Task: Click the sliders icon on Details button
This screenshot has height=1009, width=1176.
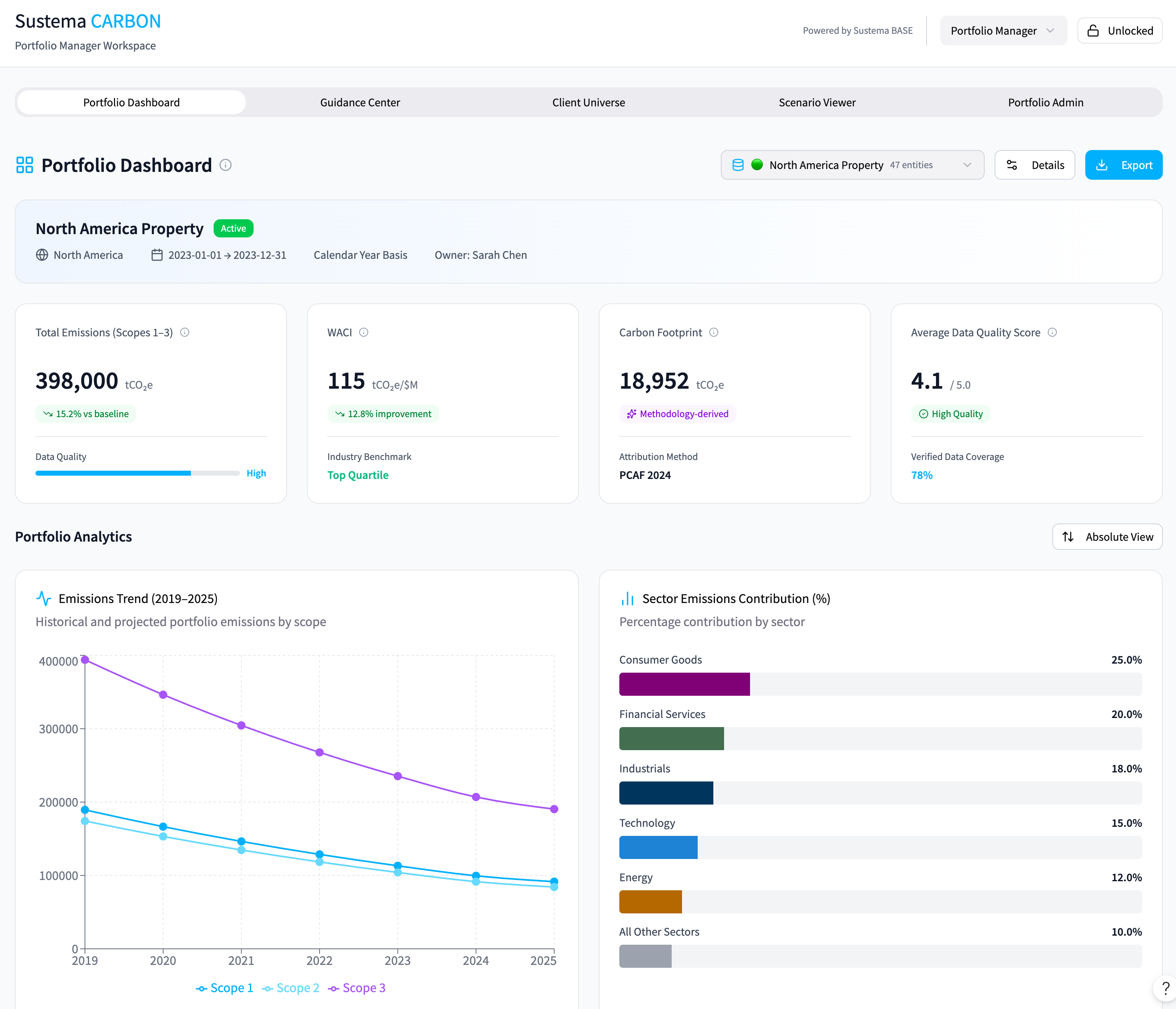Action: 1012,165
